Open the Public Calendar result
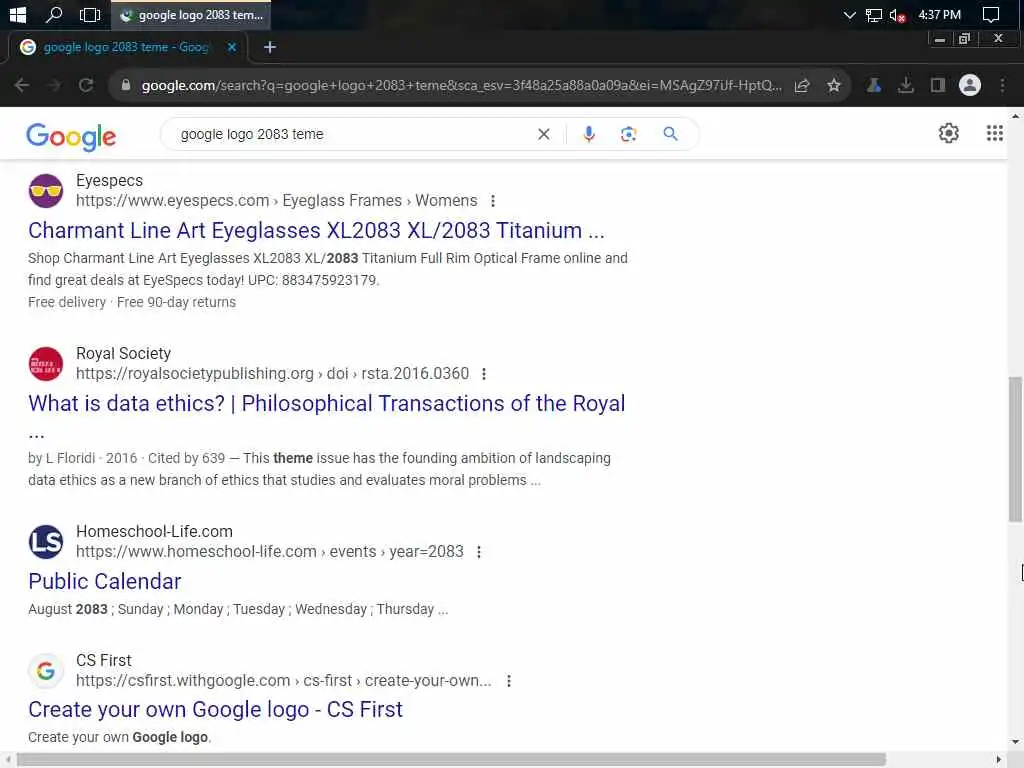Image resolution: width=1024 pixels, height=768 pixels. (104, 582)
